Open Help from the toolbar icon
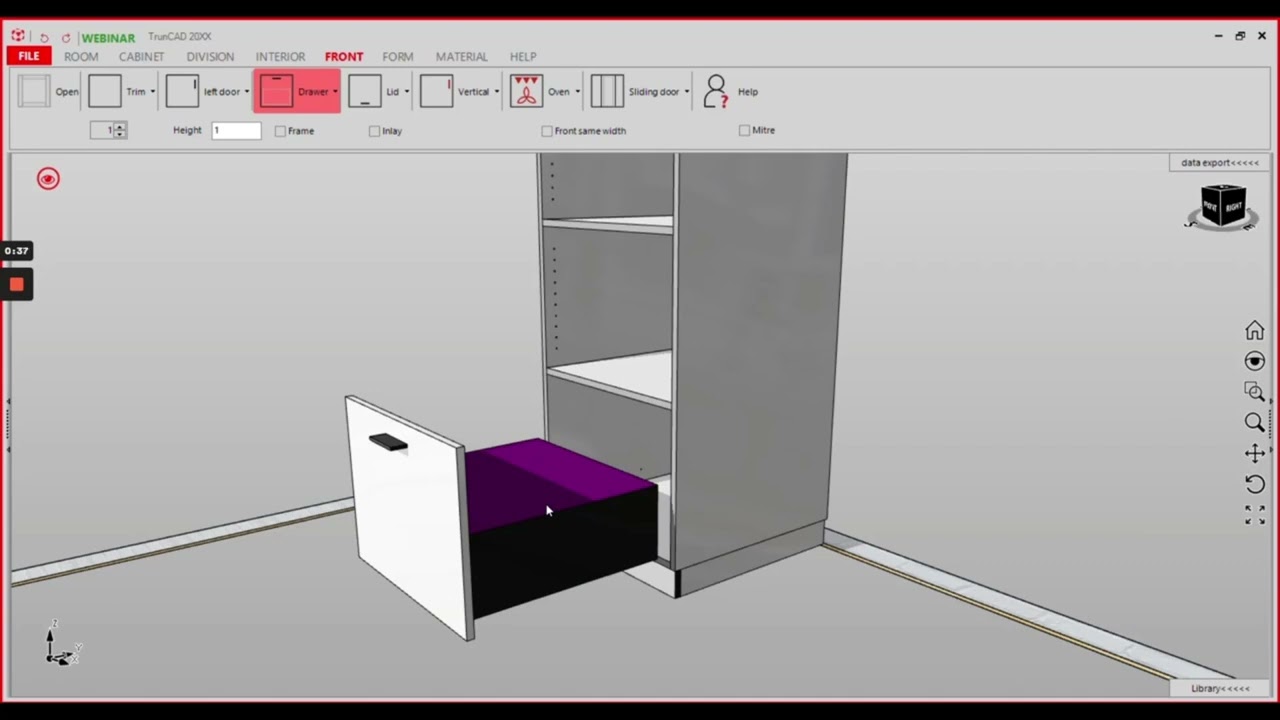This screenshot has height=720, width=1280. coord(715,91)
